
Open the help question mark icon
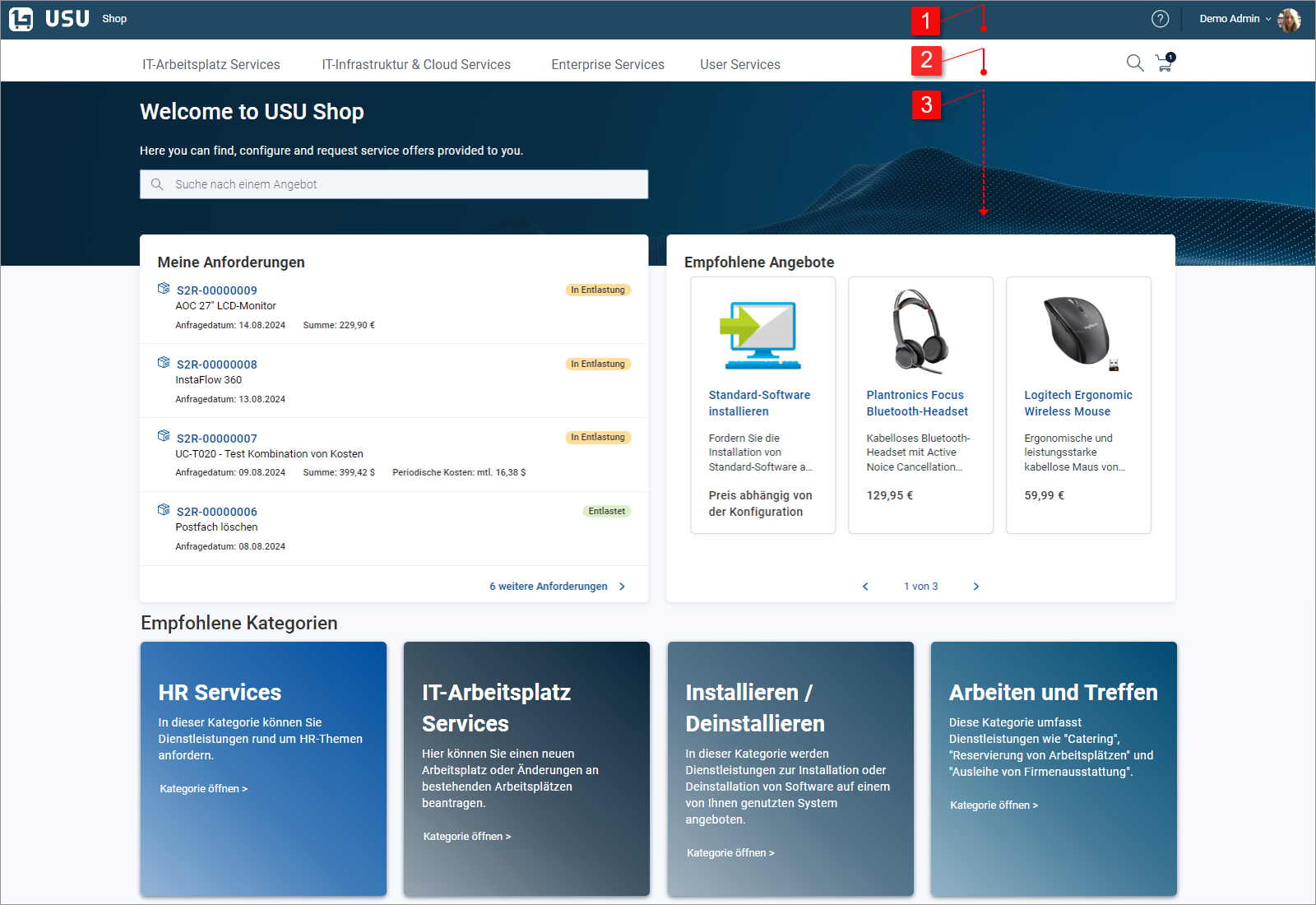(1160, 19)
